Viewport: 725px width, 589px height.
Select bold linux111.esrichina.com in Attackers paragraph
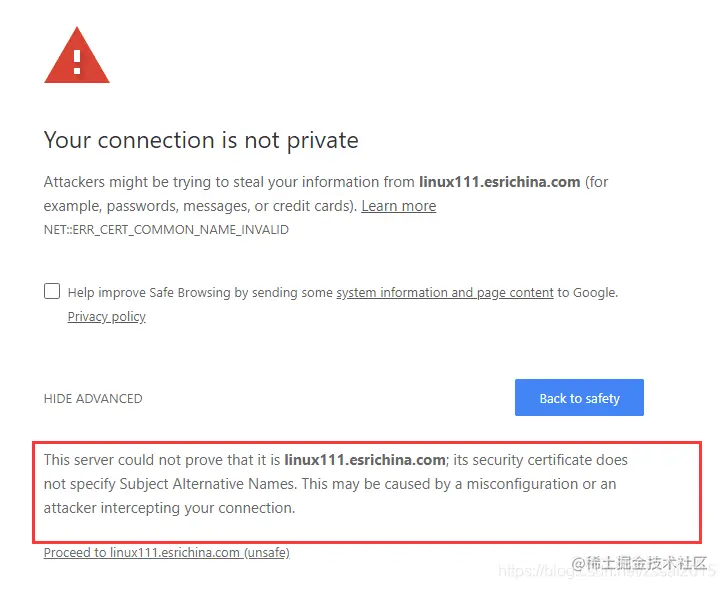(499, 182)
